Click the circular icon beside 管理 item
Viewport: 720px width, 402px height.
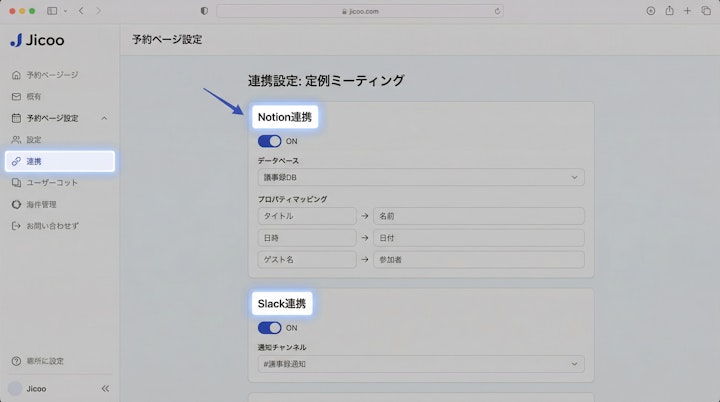point(17,204)
